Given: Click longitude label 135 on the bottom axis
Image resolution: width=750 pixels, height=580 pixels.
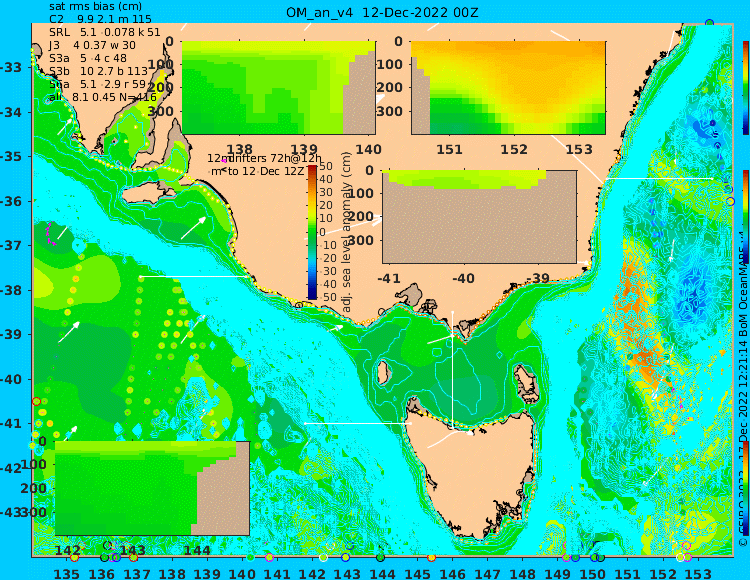Looking at the screenshot, I should click(66, 573).
